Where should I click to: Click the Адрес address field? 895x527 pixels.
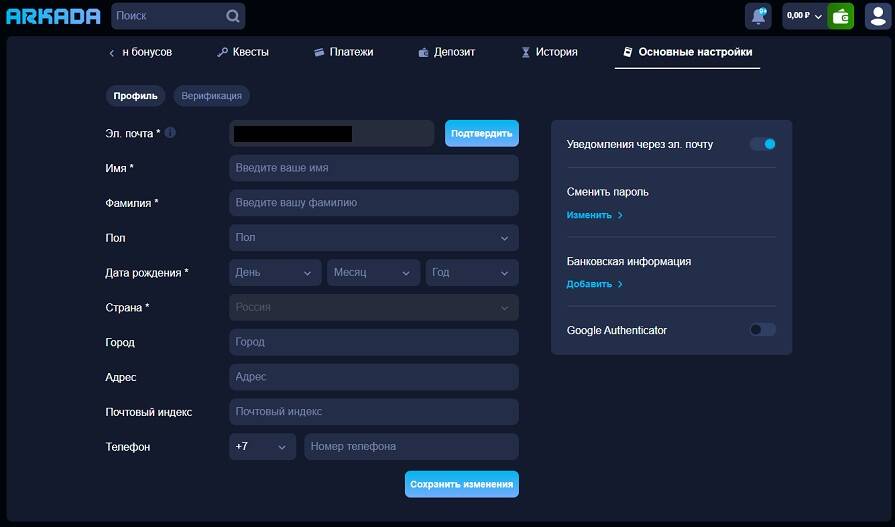(374, 377)
